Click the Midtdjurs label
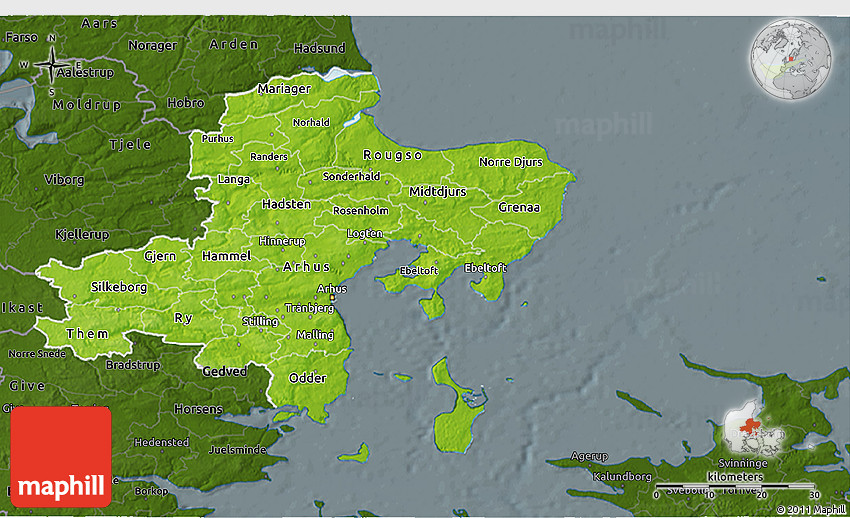 (x=437, y=191)
